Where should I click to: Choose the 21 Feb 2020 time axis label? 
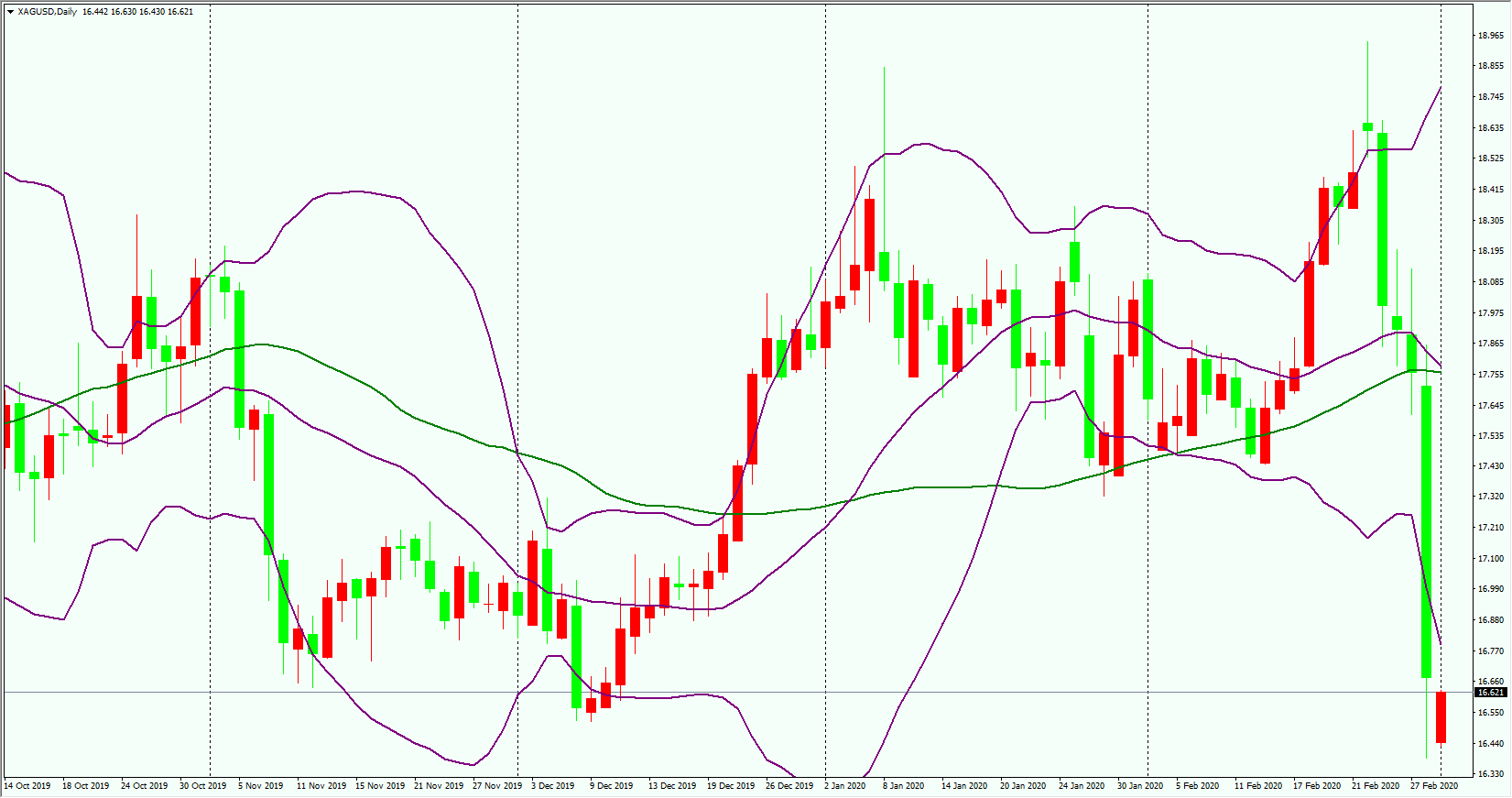(x=1376, y=786)
